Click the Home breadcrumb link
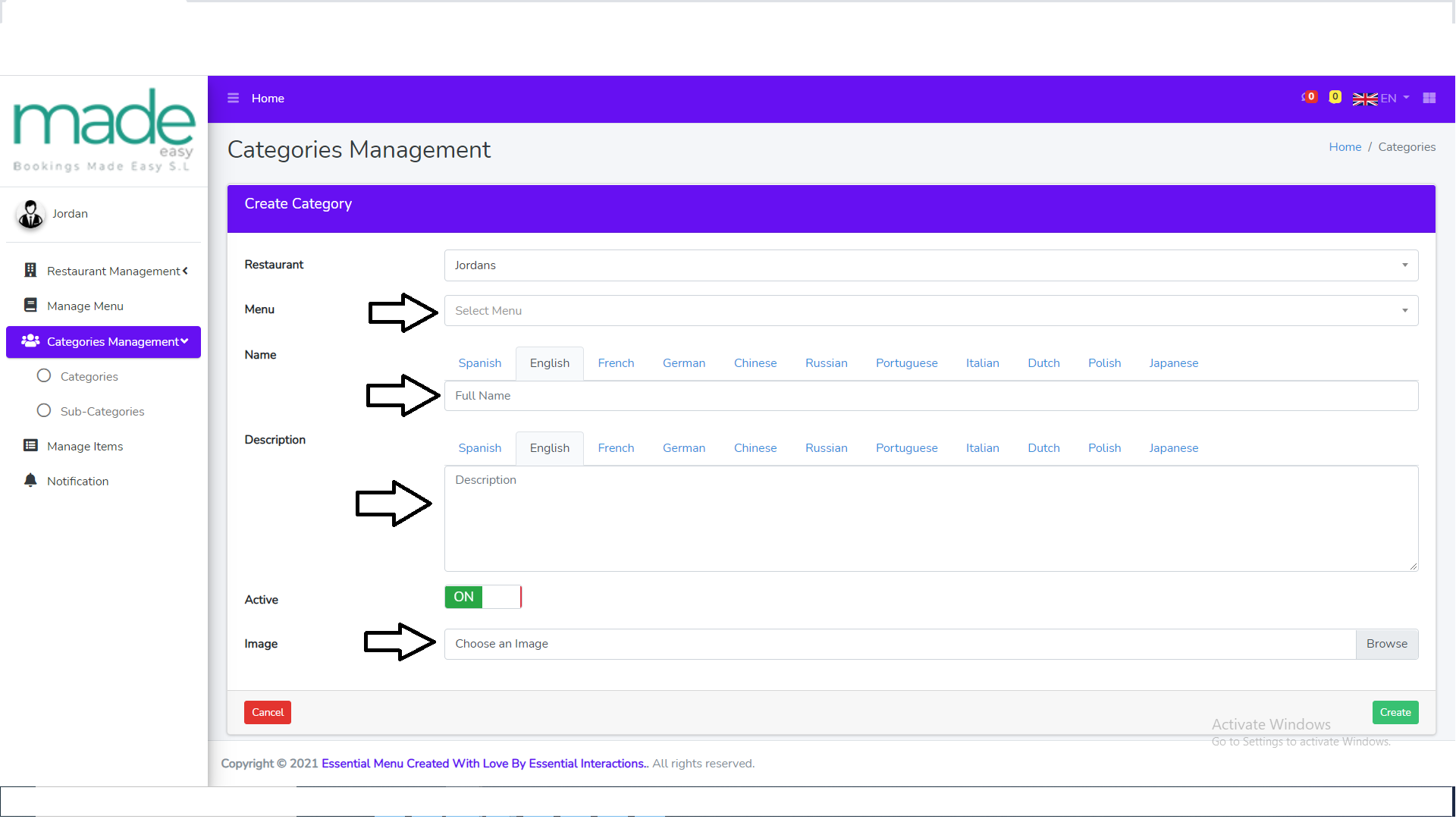The image size is (1456, 819). [x=1345, y=147]
